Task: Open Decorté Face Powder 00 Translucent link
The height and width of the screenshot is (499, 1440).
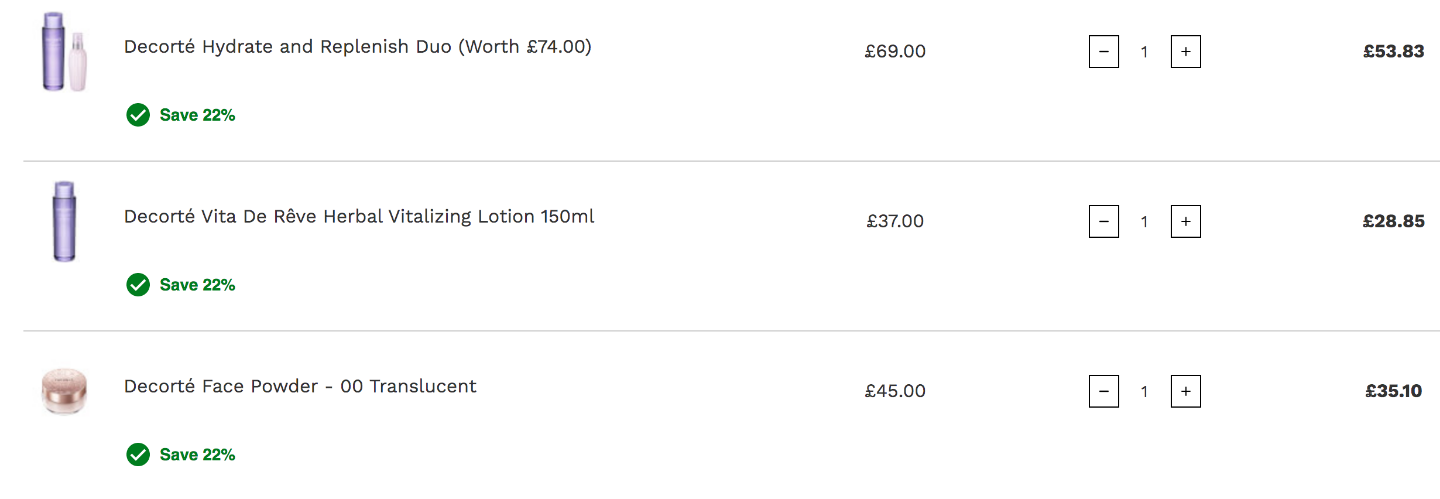Action: click(x=300, y=387)
